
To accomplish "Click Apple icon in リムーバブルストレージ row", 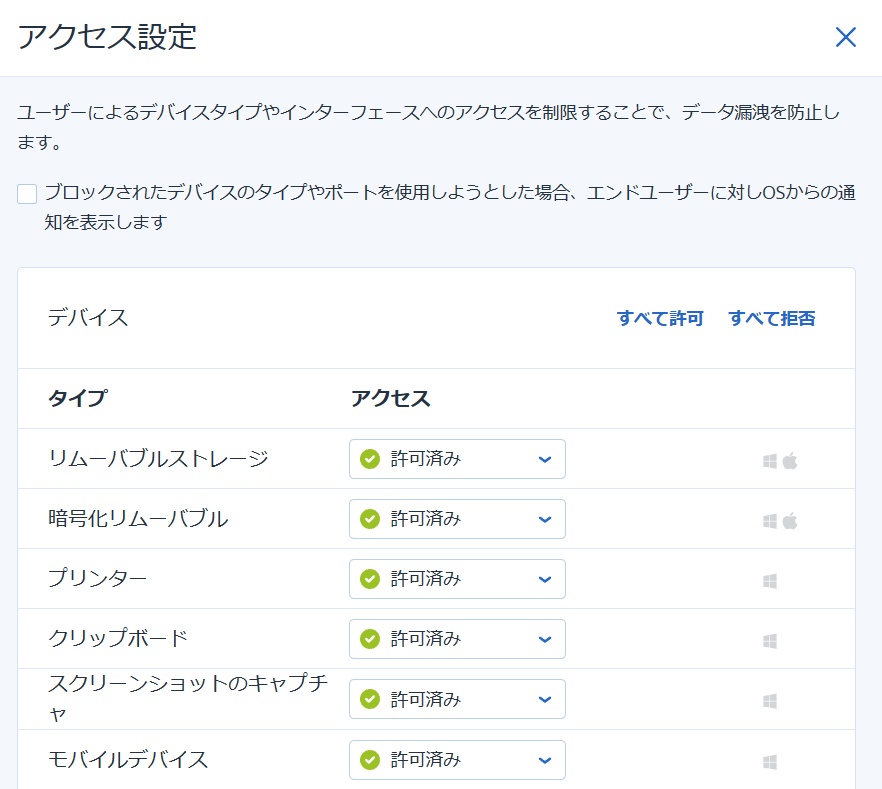I will 790,461.
